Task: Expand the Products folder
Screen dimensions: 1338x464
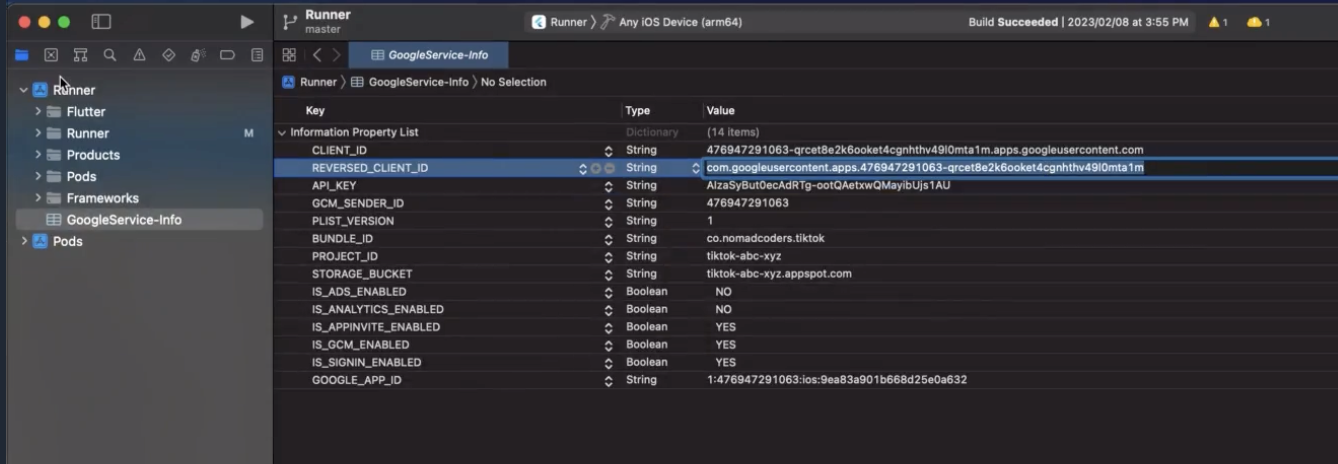Action: click(x=38, y=155)
